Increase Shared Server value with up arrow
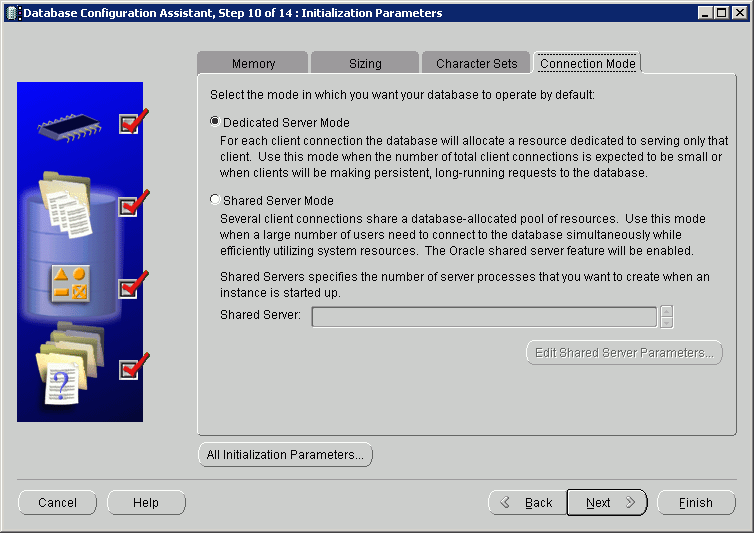This screenshot has width=754, height=533. pyautogui.click(x=666, y=311)
